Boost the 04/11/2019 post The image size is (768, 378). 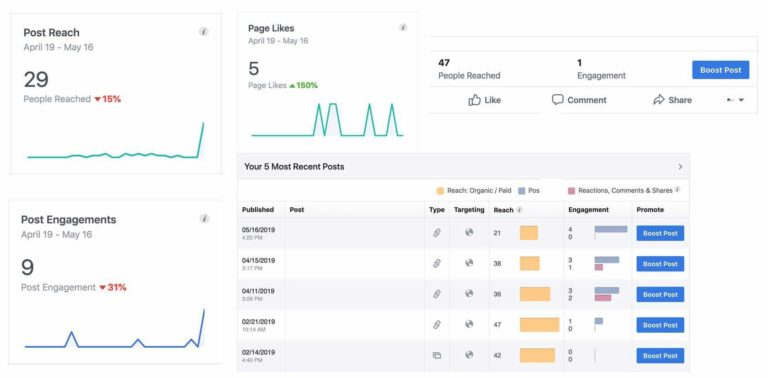660,294
